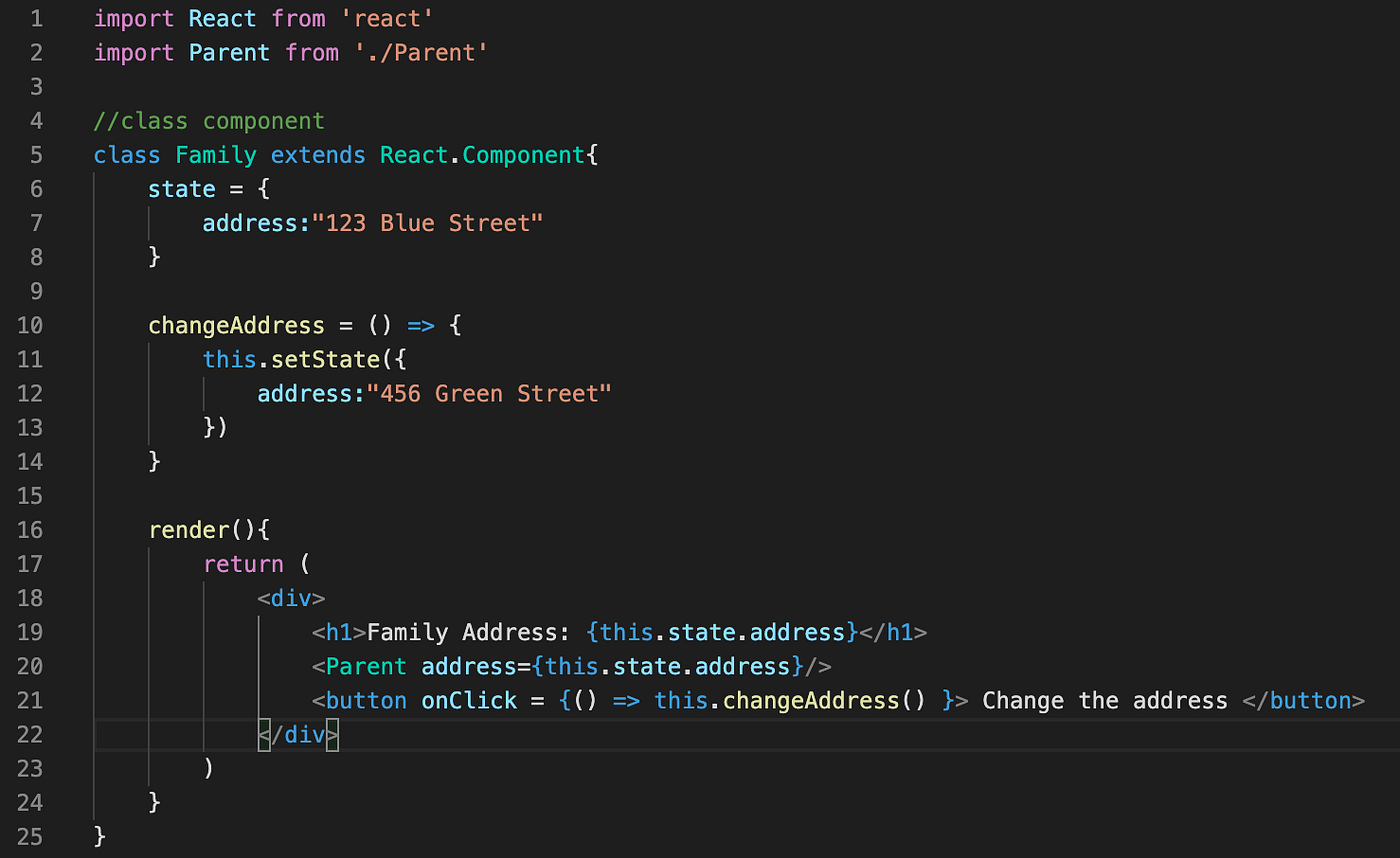Viewport: 1400px width, 858px height.
Task: Click the Family class name
Action: (x=216, y=155)
